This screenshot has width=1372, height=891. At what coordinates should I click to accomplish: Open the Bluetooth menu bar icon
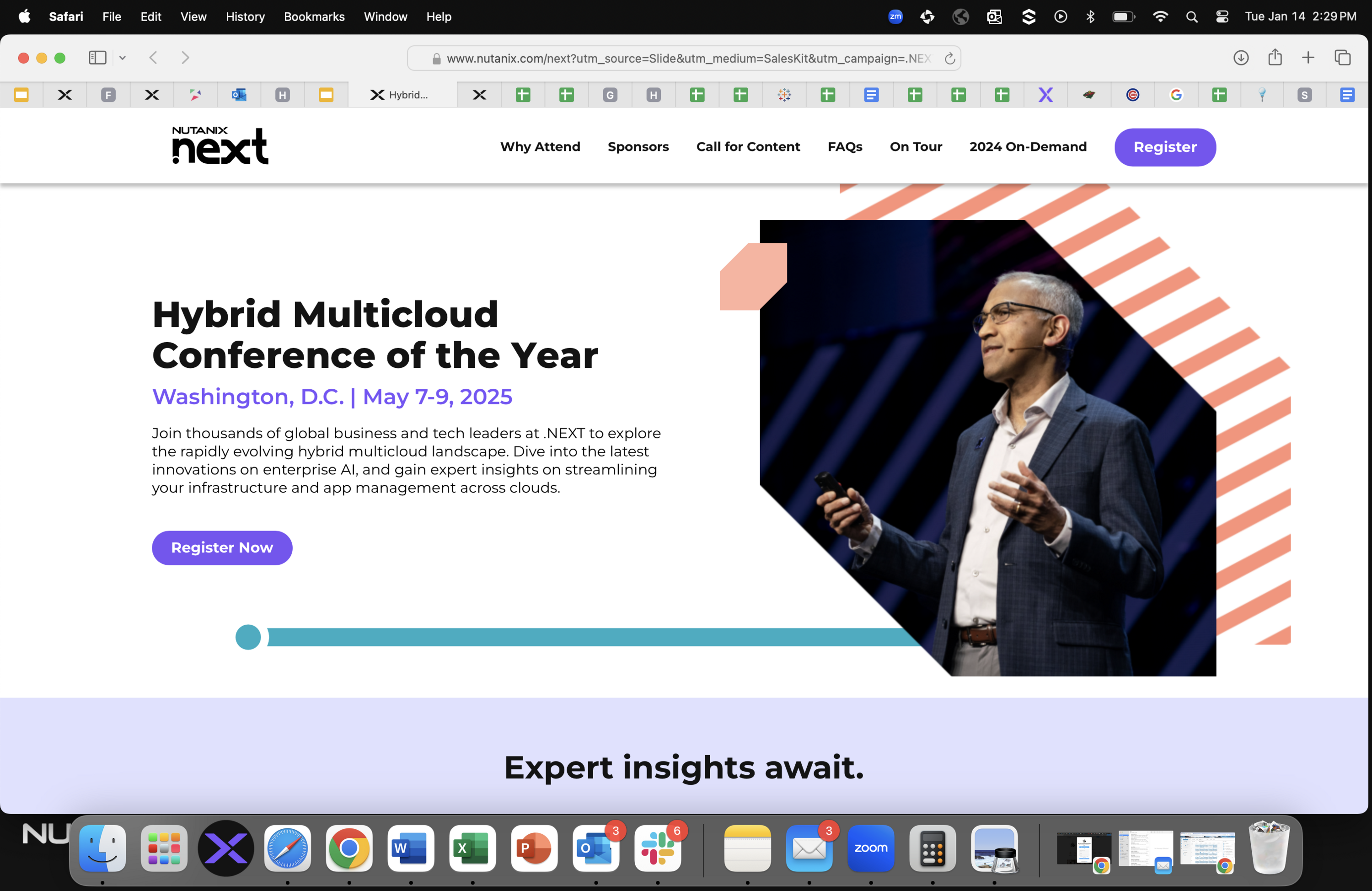point(1090,17)
